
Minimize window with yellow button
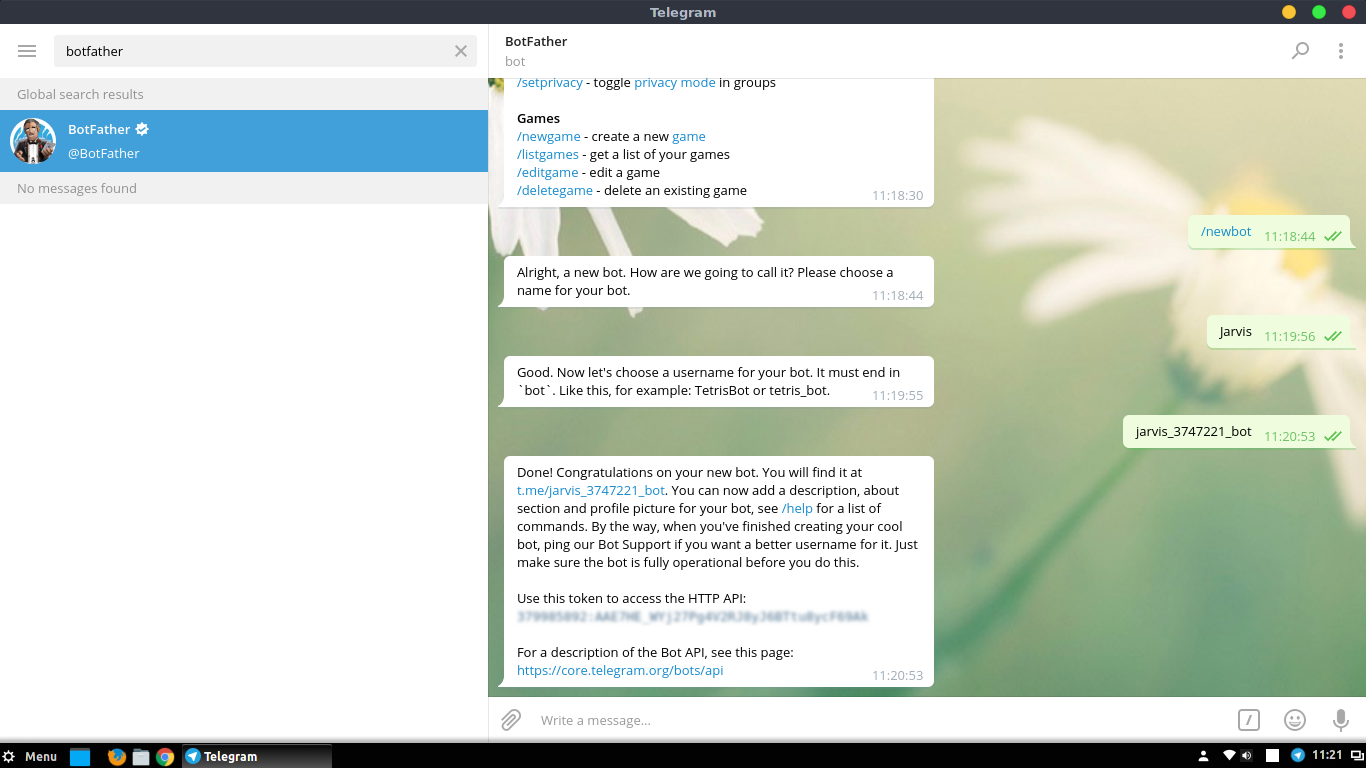click(x=1289, y=12)
